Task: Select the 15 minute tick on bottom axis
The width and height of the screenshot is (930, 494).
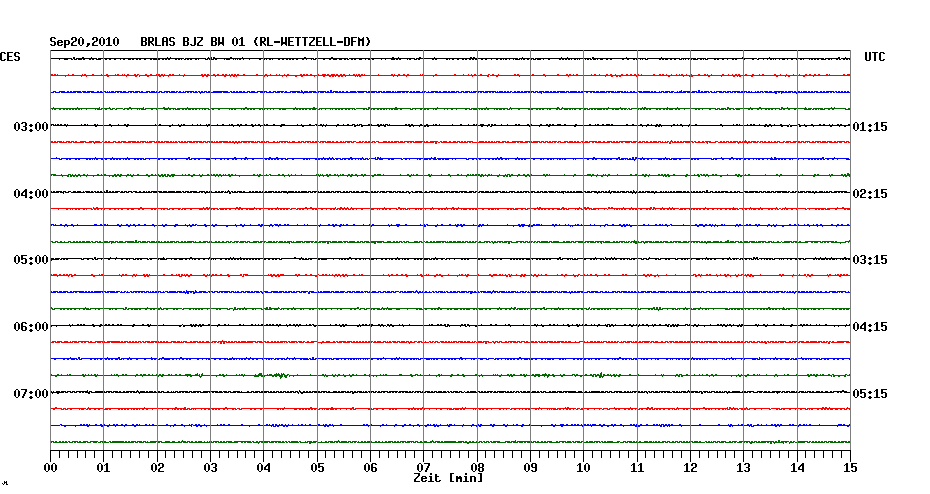Action: click(849, 468)
